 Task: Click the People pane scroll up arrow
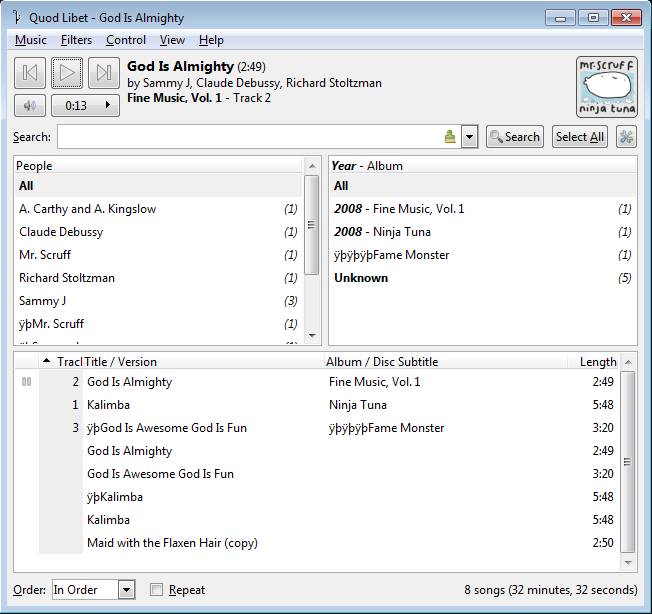[x=312, y=166]
